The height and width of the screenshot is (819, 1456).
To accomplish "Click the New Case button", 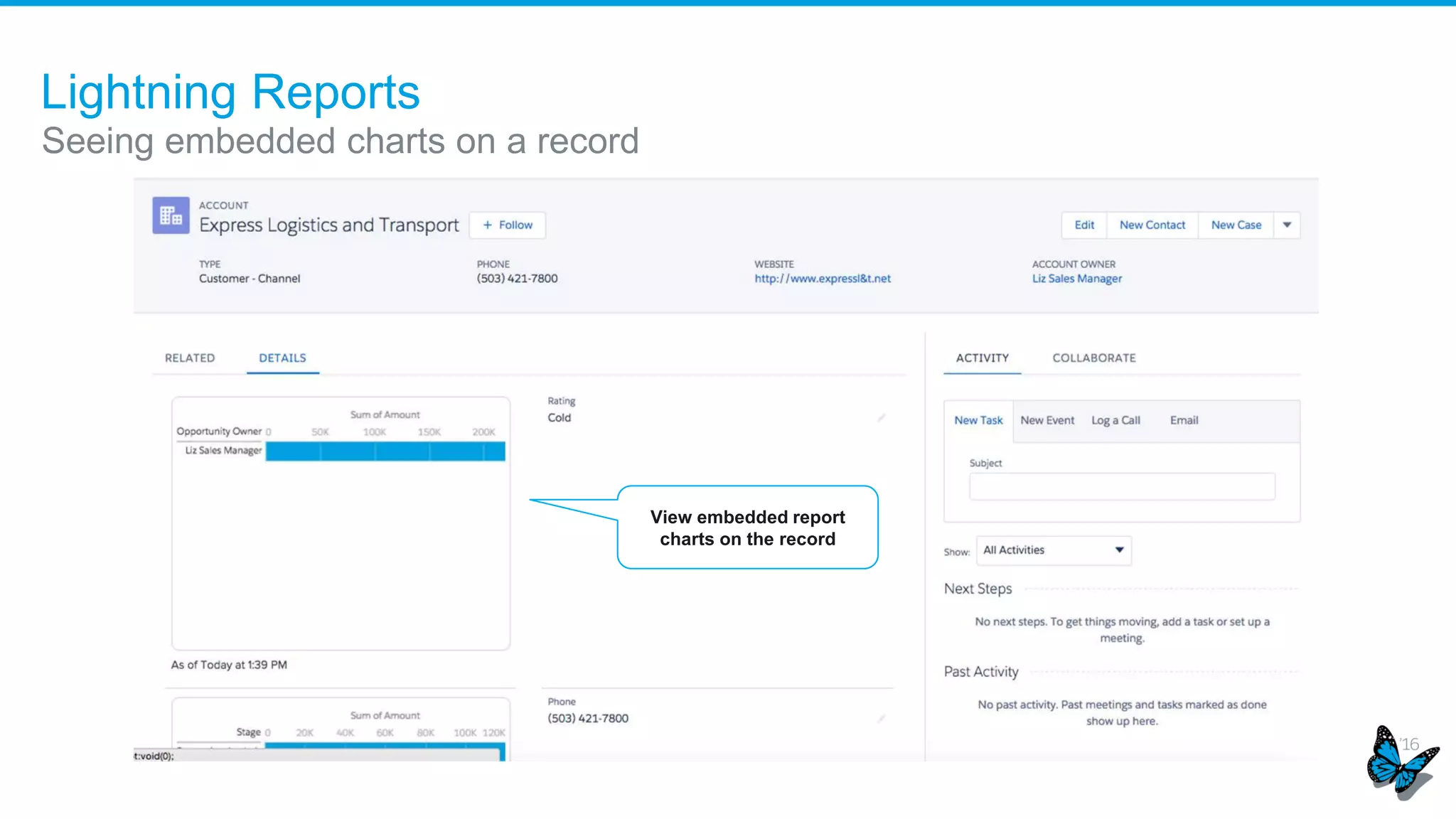I will pos(1236,225).
